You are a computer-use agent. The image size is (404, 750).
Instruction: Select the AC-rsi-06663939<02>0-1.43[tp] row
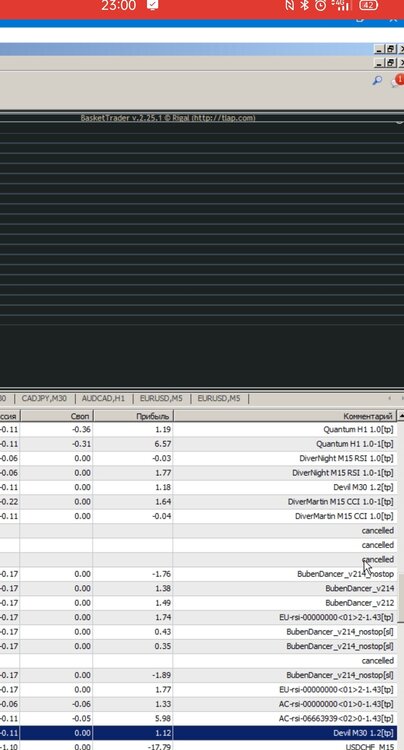tap(198, 718)
